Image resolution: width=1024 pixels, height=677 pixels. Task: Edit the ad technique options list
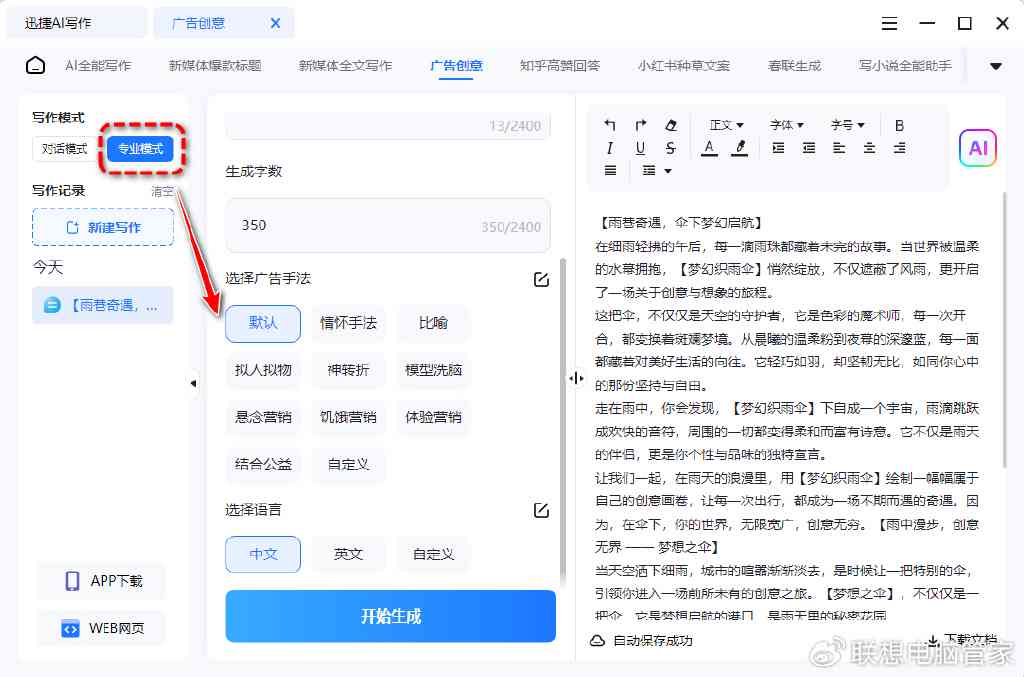[x=541, y=279]
